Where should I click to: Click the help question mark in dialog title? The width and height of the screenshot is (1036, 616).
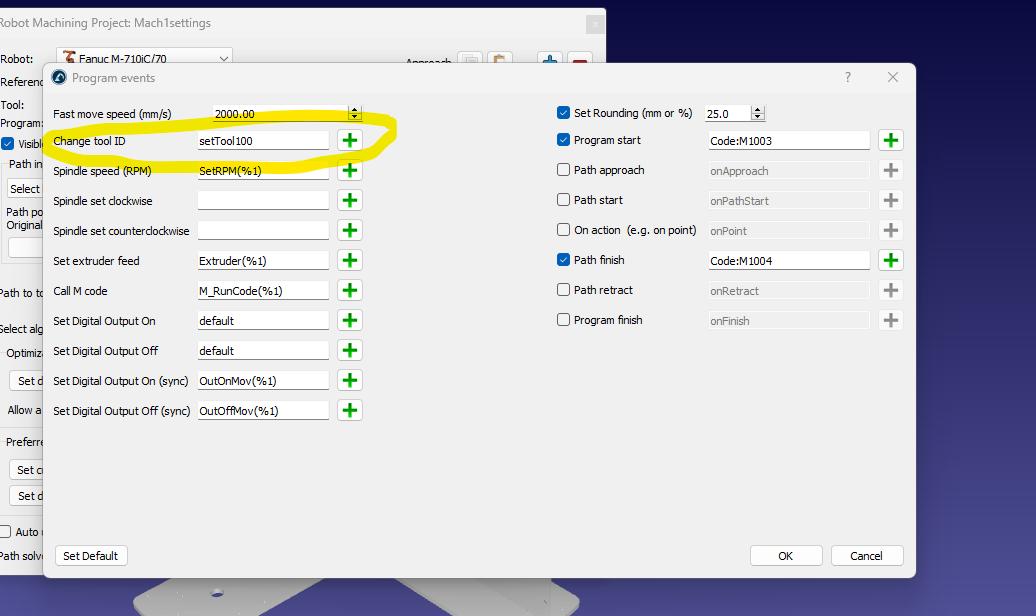848,78
